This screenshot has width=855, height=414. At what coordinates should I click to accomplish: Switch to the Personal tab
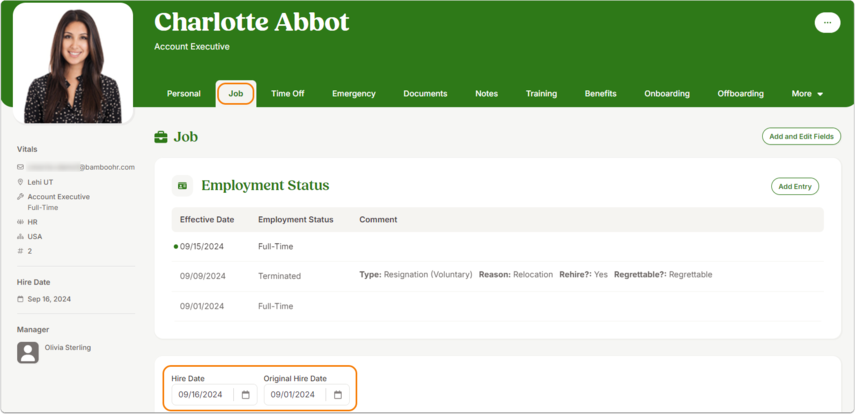point(184,94)
